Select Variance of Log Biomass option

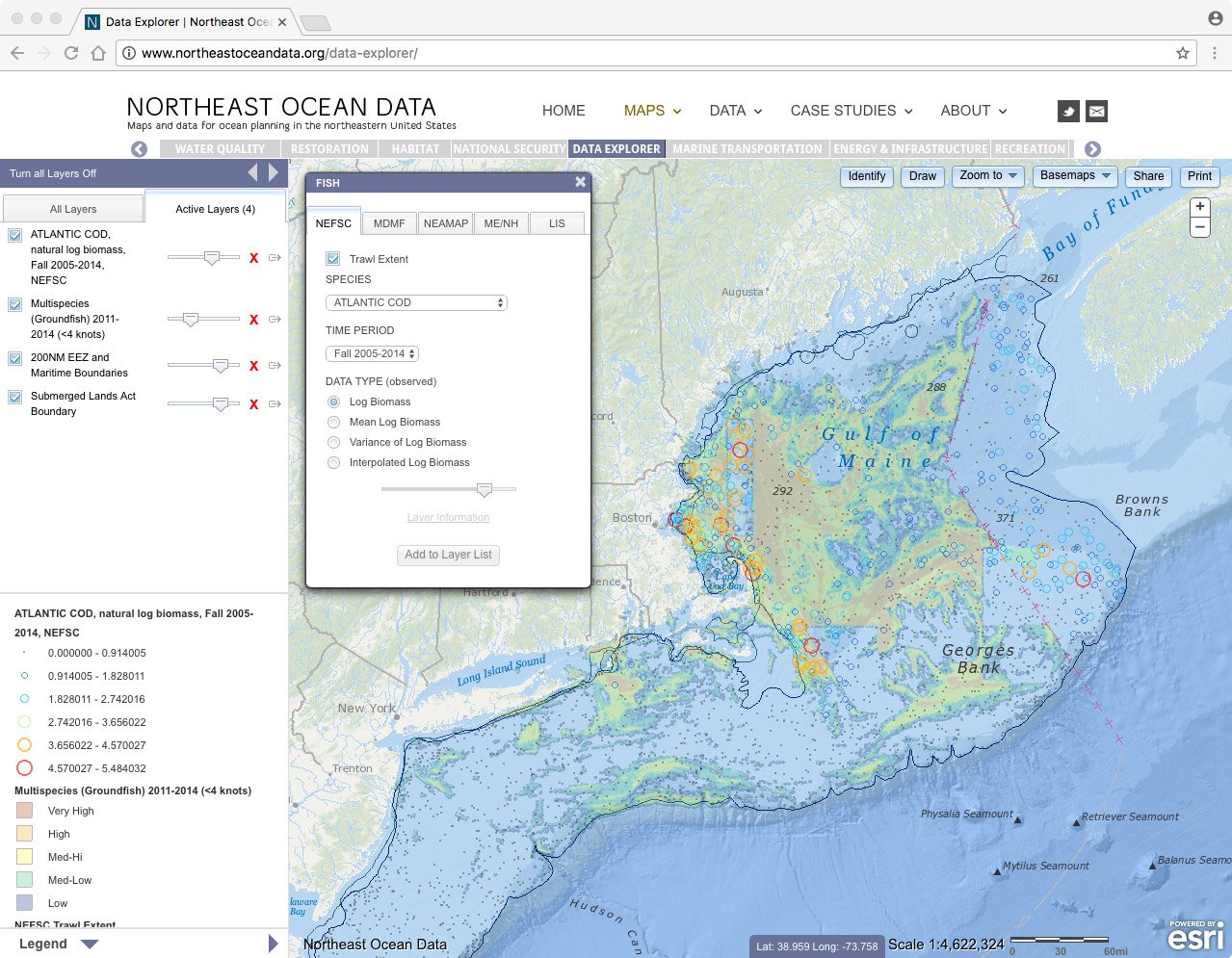[333, 442]
